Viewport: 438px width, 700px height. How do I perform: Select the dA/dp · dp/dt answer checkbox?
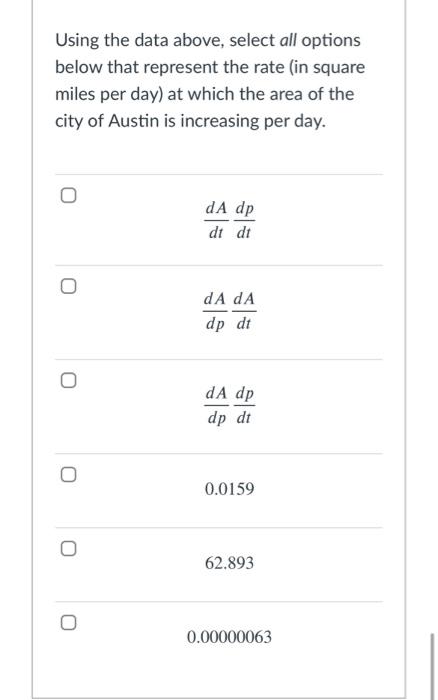(68, 380)
